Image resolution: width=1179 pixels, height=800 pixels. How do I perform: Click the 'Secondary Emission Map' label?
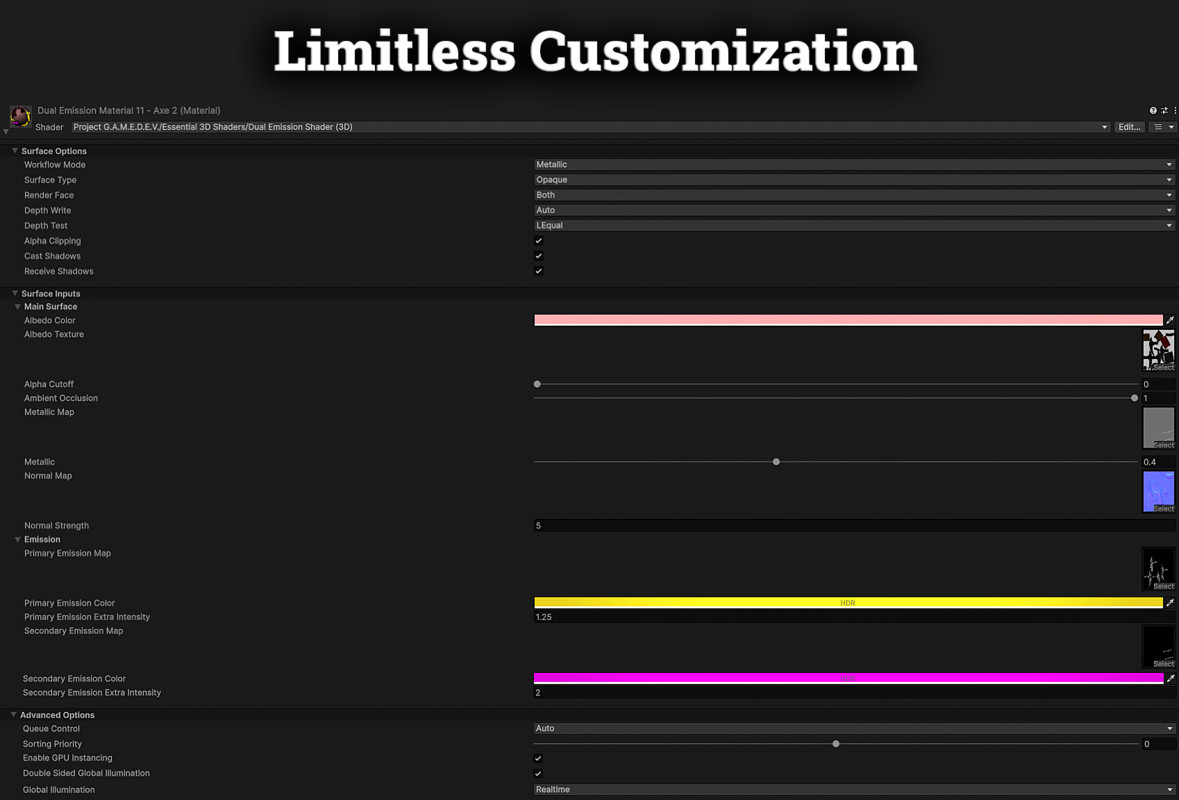pyautogui.click(x=74, y=631)
